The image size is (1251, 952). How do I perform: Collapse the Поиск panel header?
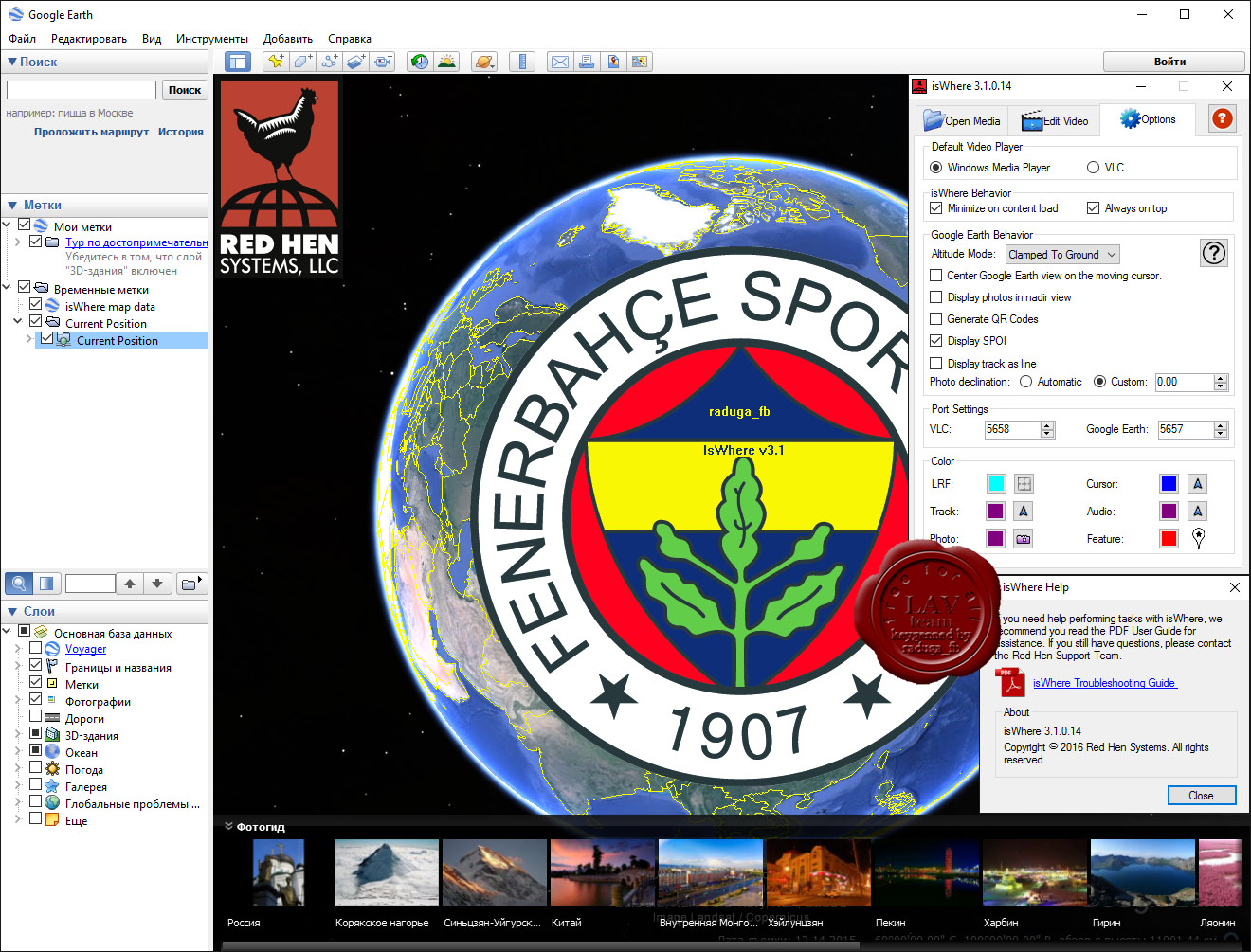[104, 62]
